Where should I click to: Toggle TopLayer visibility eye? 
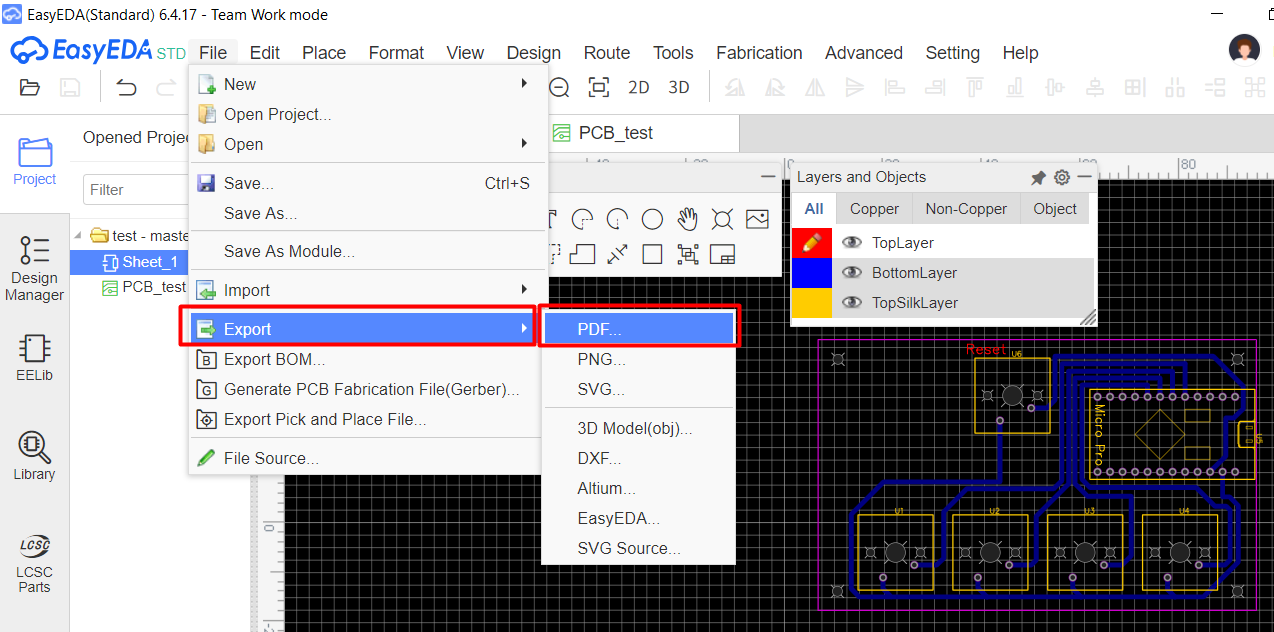[852, 243]
